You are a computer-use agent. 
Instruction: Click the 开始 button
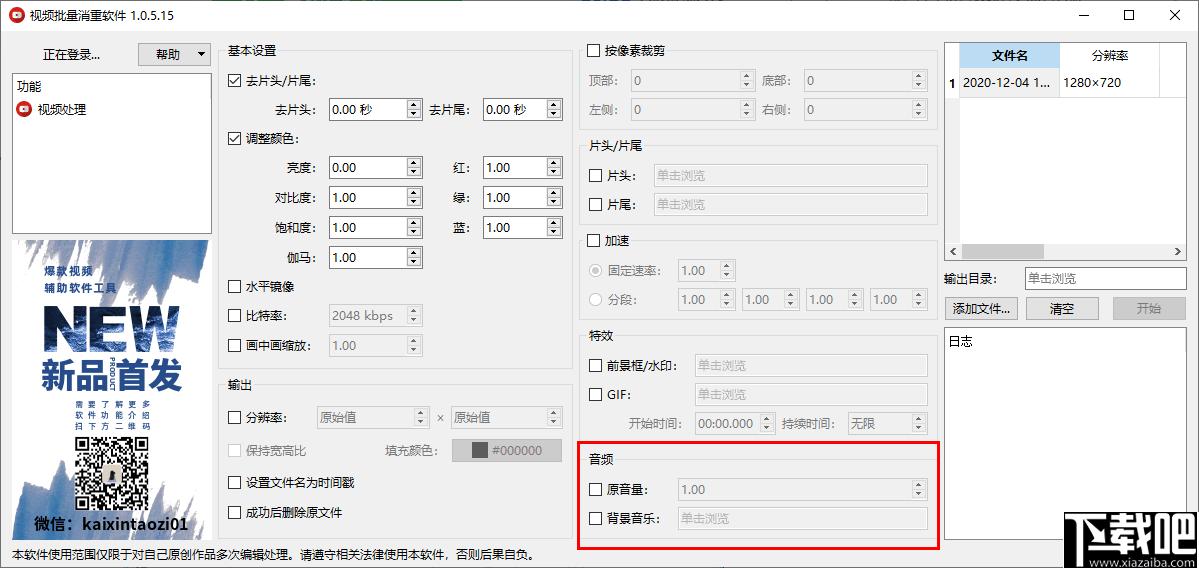coord(1149,309)
